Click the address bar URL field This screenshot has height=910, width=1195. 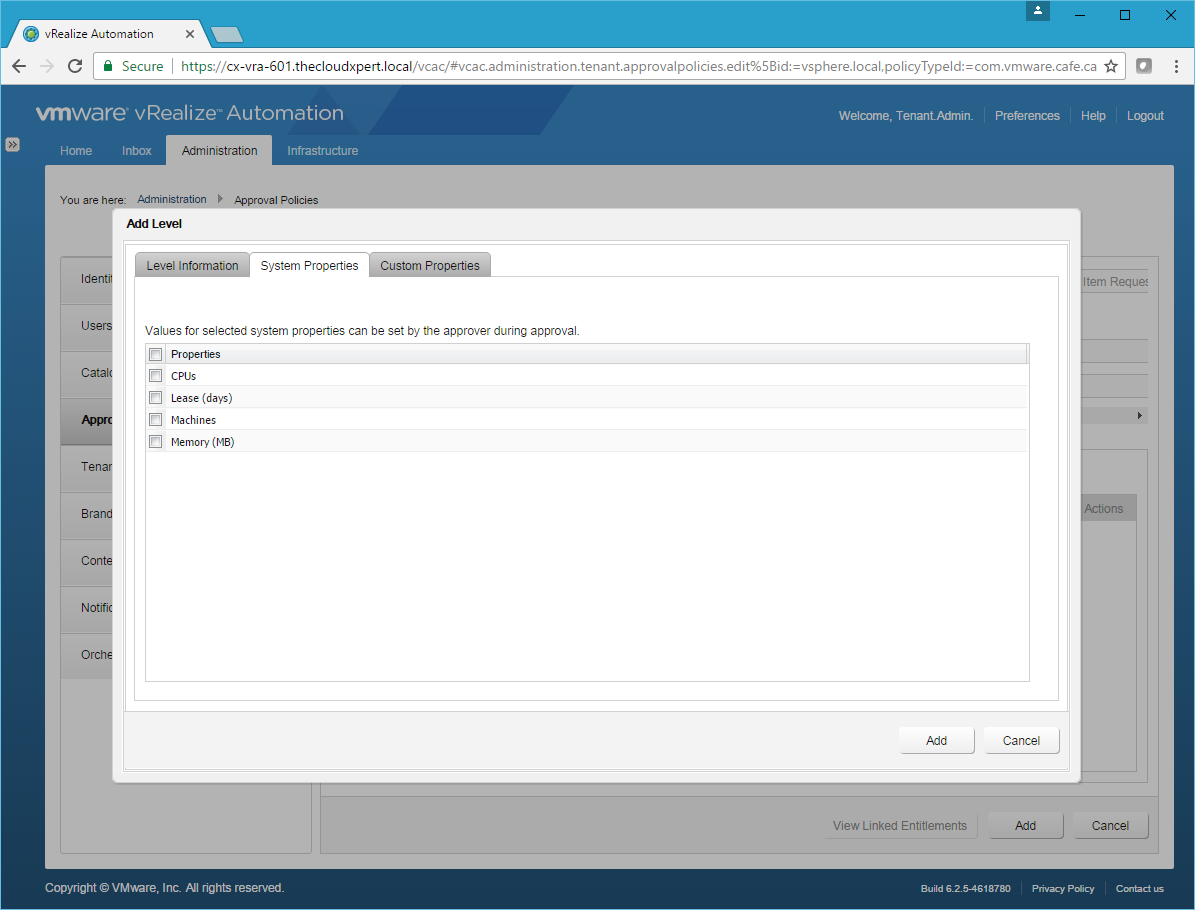click(x=640, y=66)
